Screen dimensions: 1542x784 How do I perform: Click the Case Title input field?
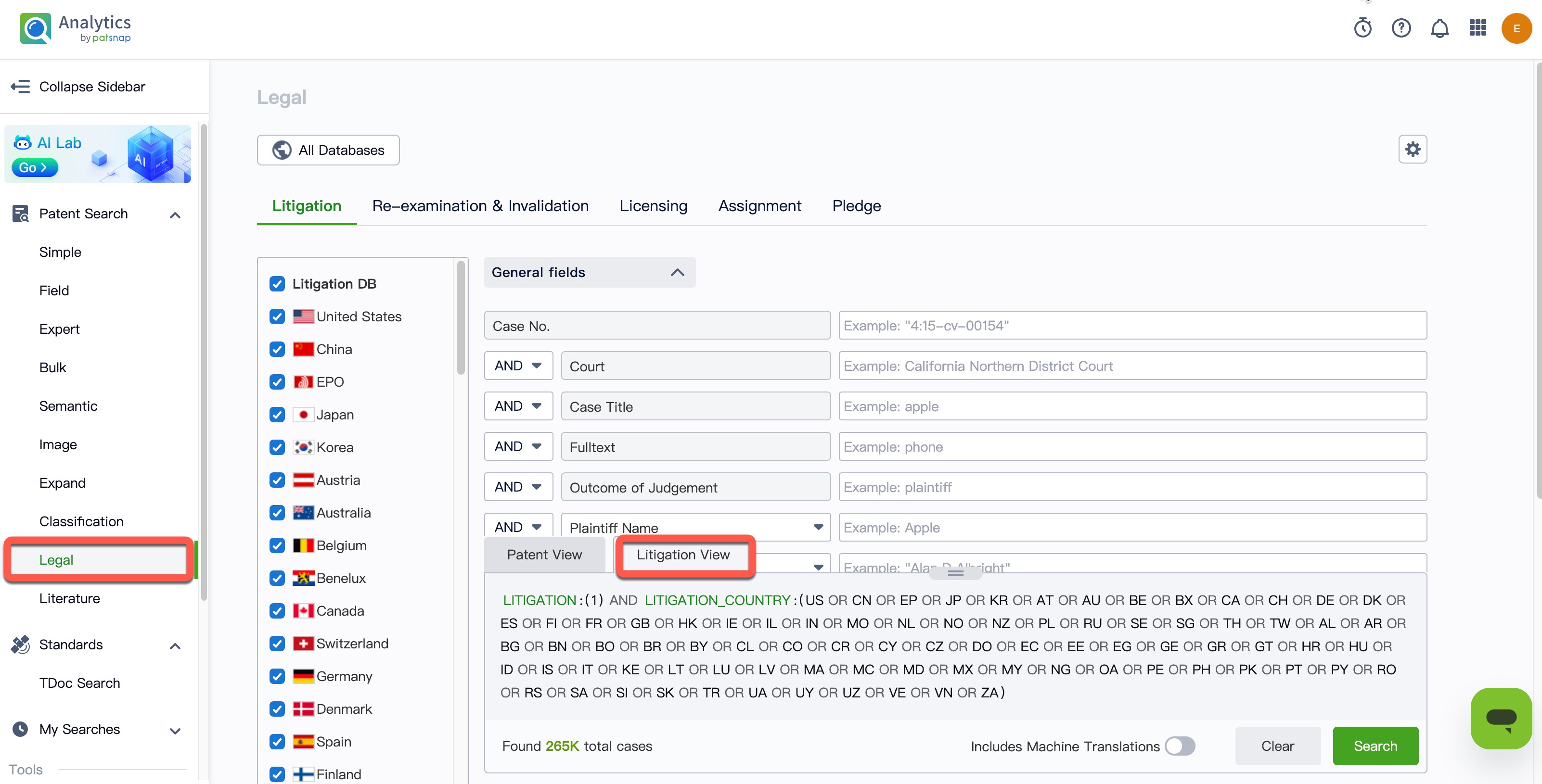coord(1131,406)
